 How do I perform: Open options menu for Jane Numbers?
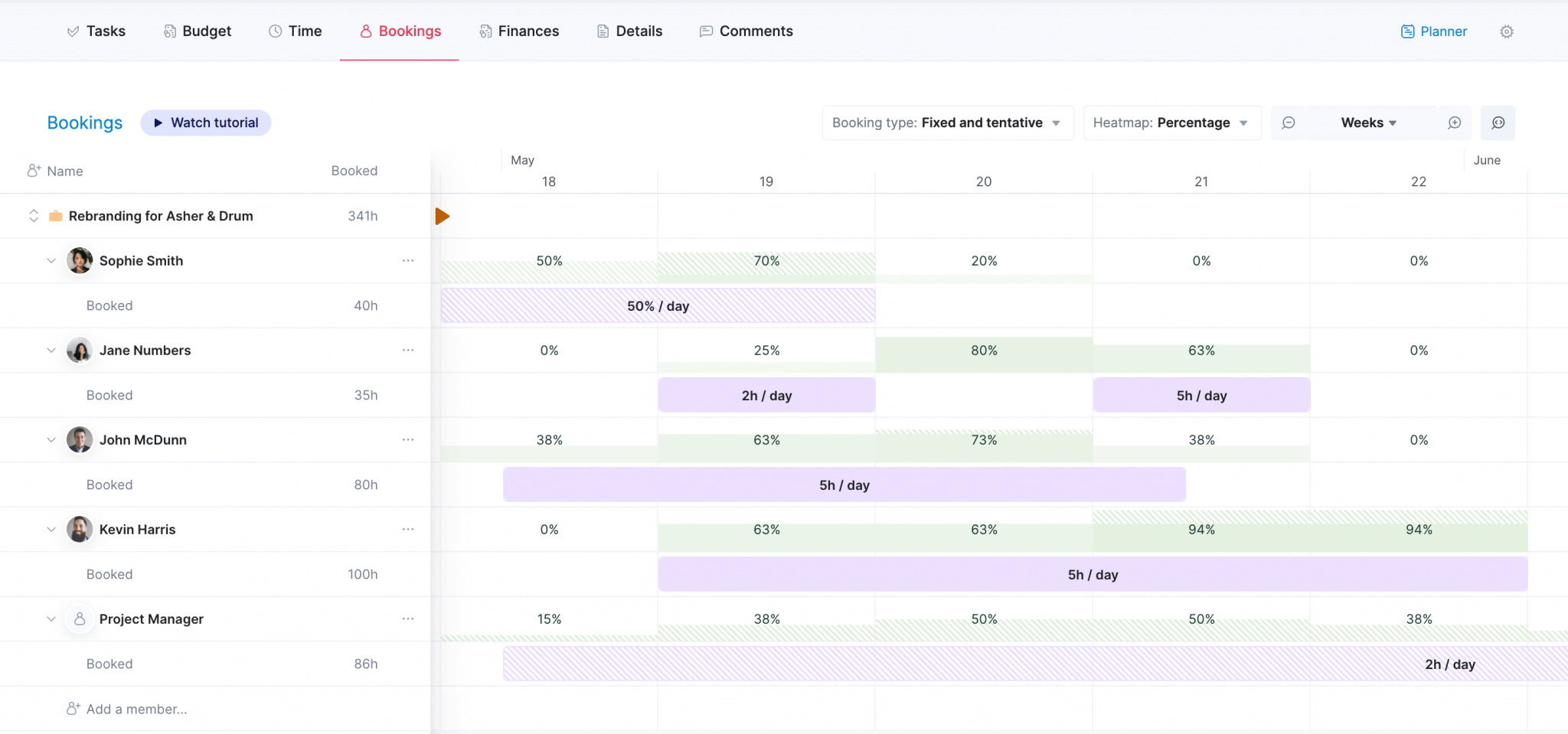point(408,350)
